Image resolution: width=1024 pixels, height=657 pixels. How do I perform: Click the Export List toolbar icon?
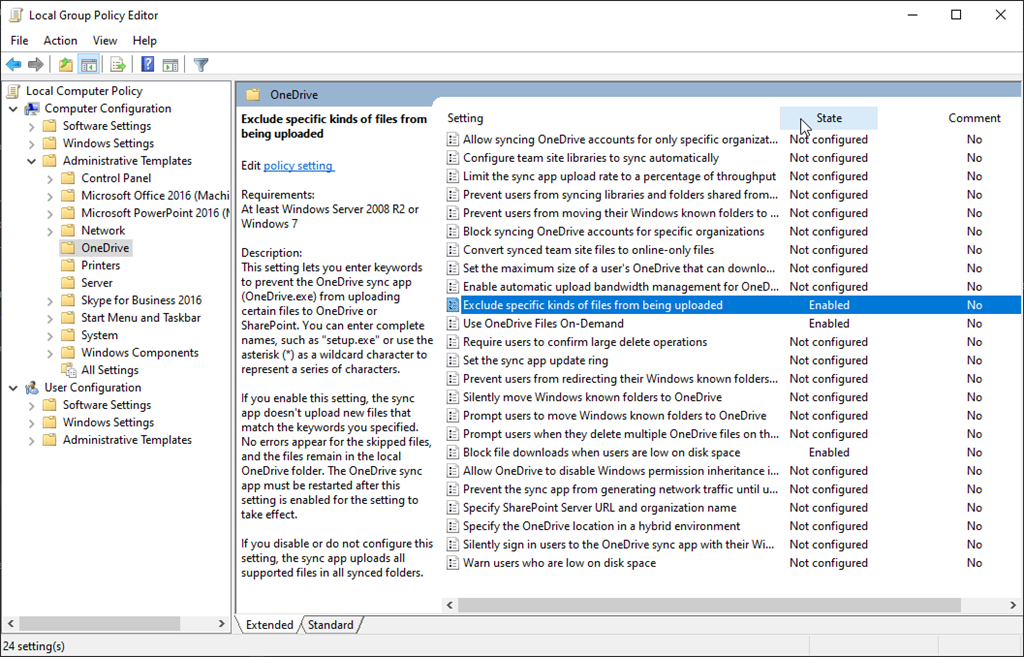click(x=118, y=65)
